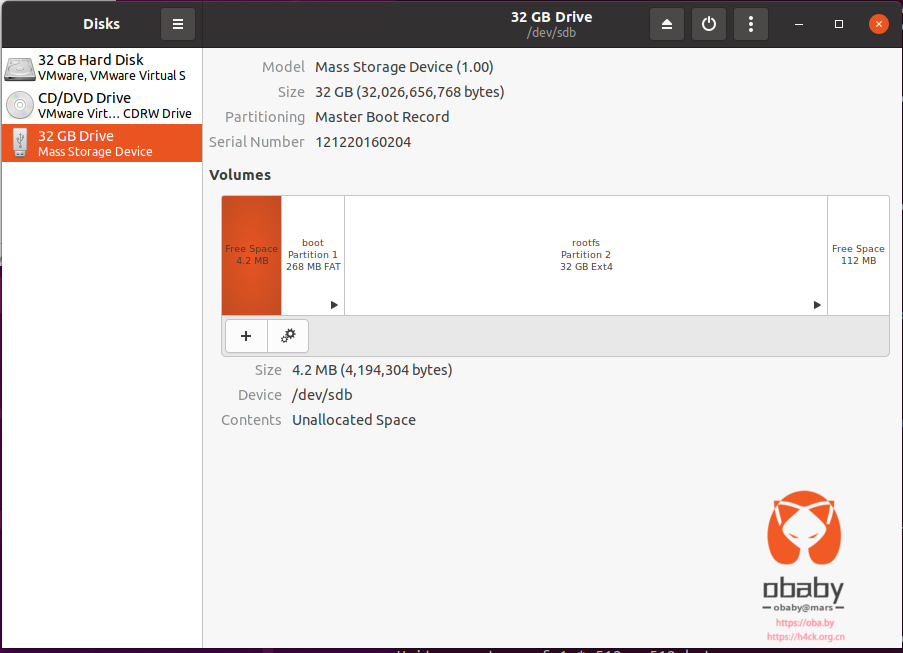Select the 32 GB Drive Mass Storage entry
The image size is (903, 653).
coord(102,143)
